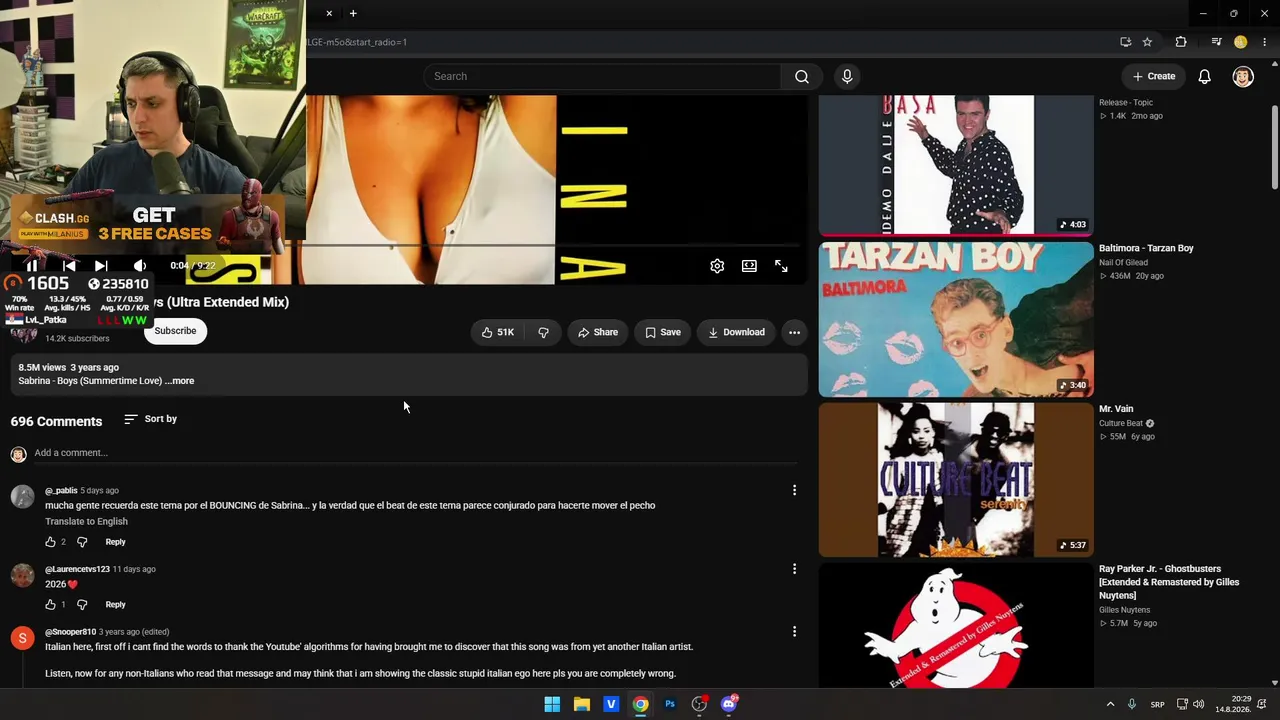Like the video with 51K likes
This screenshot has width=1280, height=720.
point(498,332)
